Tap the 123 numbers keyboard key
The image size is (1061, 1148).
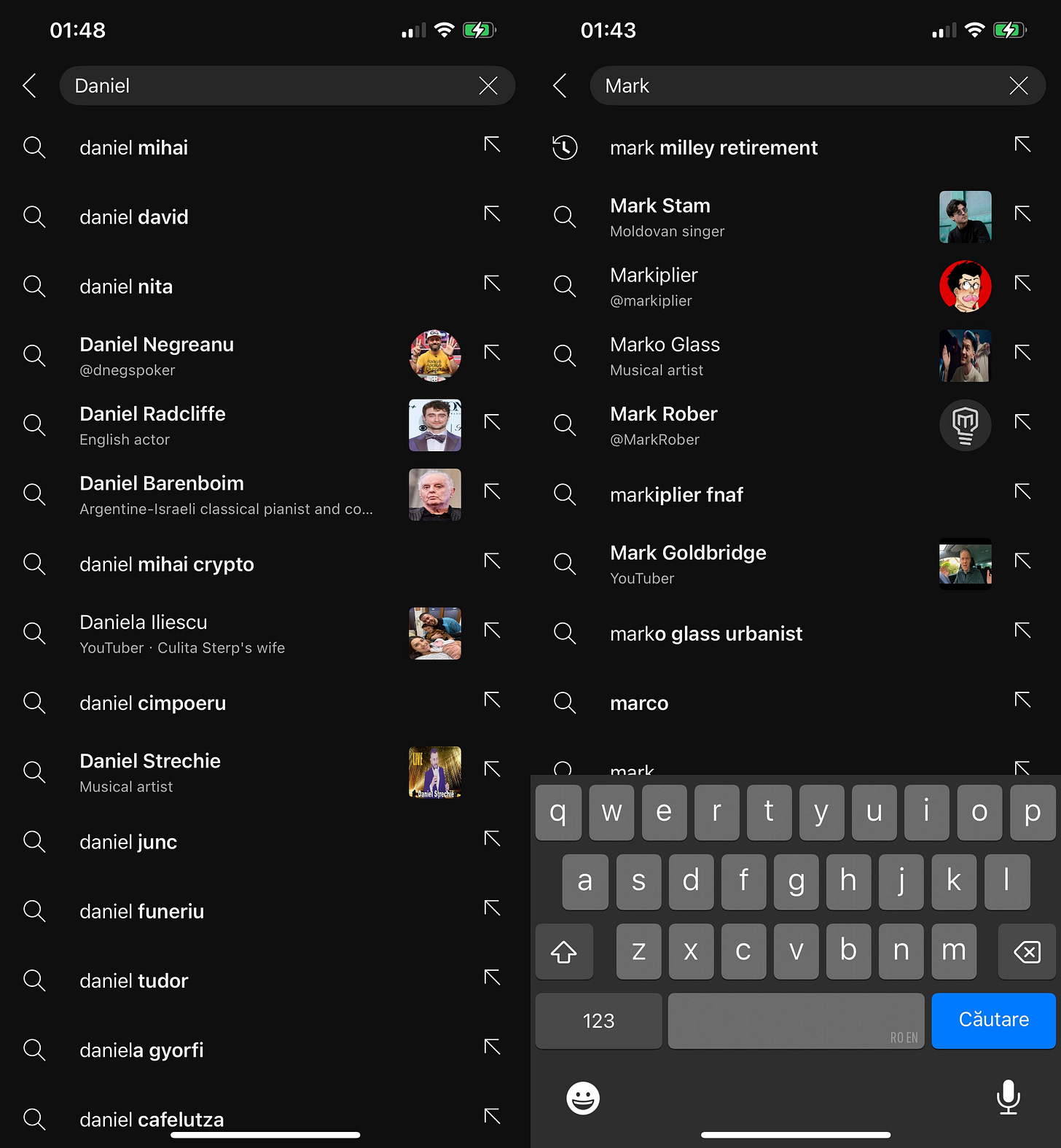tap(598, 1020)
